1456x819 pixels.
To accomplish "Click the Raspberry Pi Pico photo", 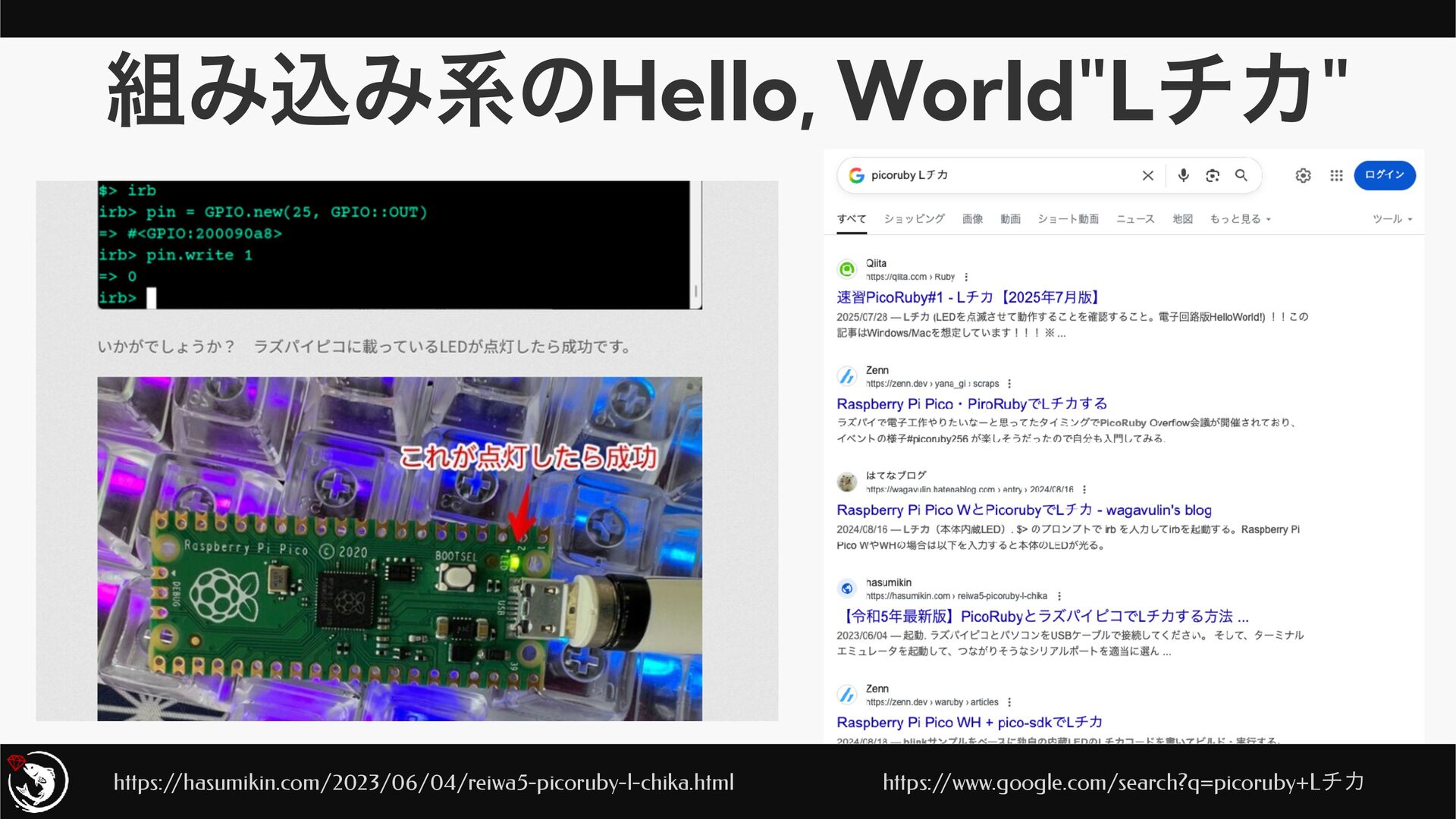I will coord(400,548).
